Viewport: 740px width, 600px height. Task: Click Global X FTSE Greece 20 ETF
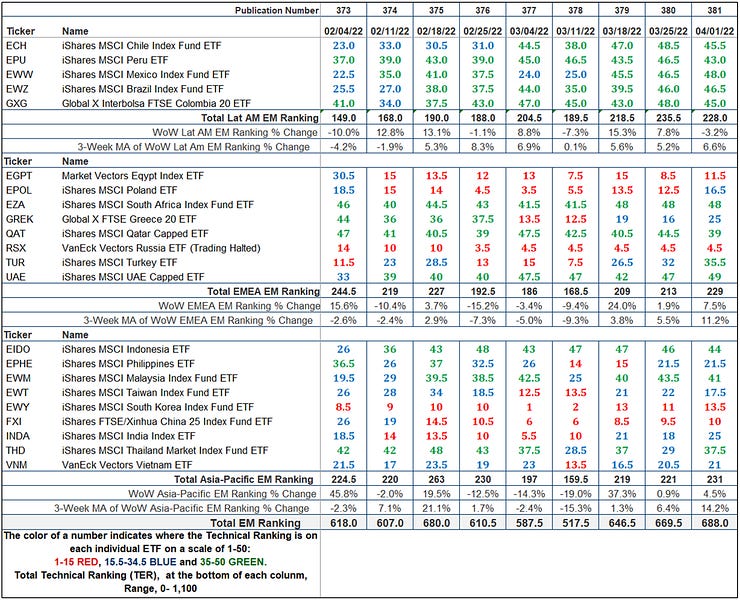coord(129,220)
